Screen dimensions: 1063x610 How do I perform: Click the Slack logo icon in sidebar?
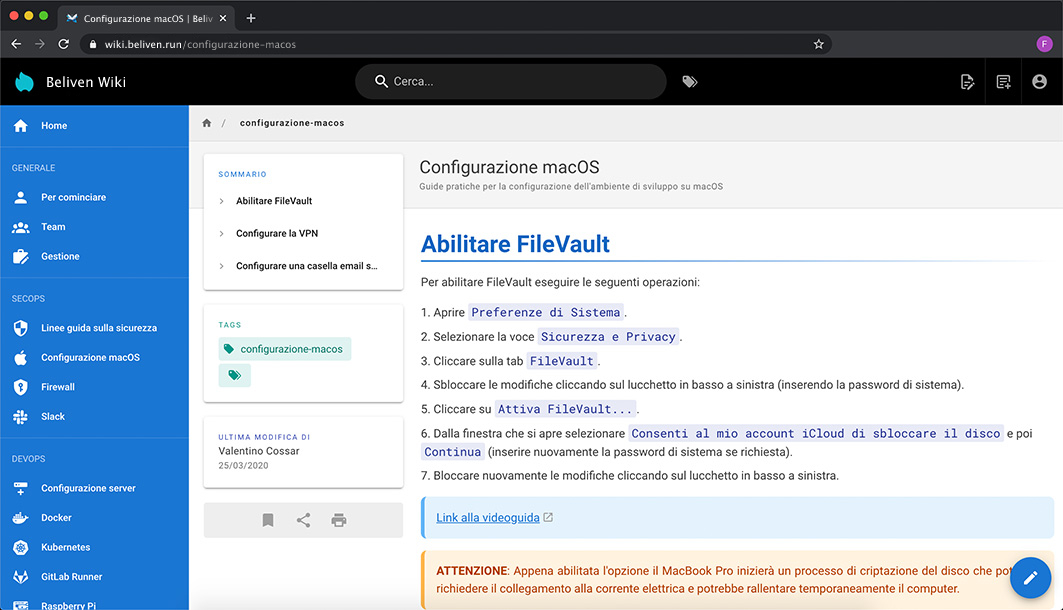click(x=20, y=417)
